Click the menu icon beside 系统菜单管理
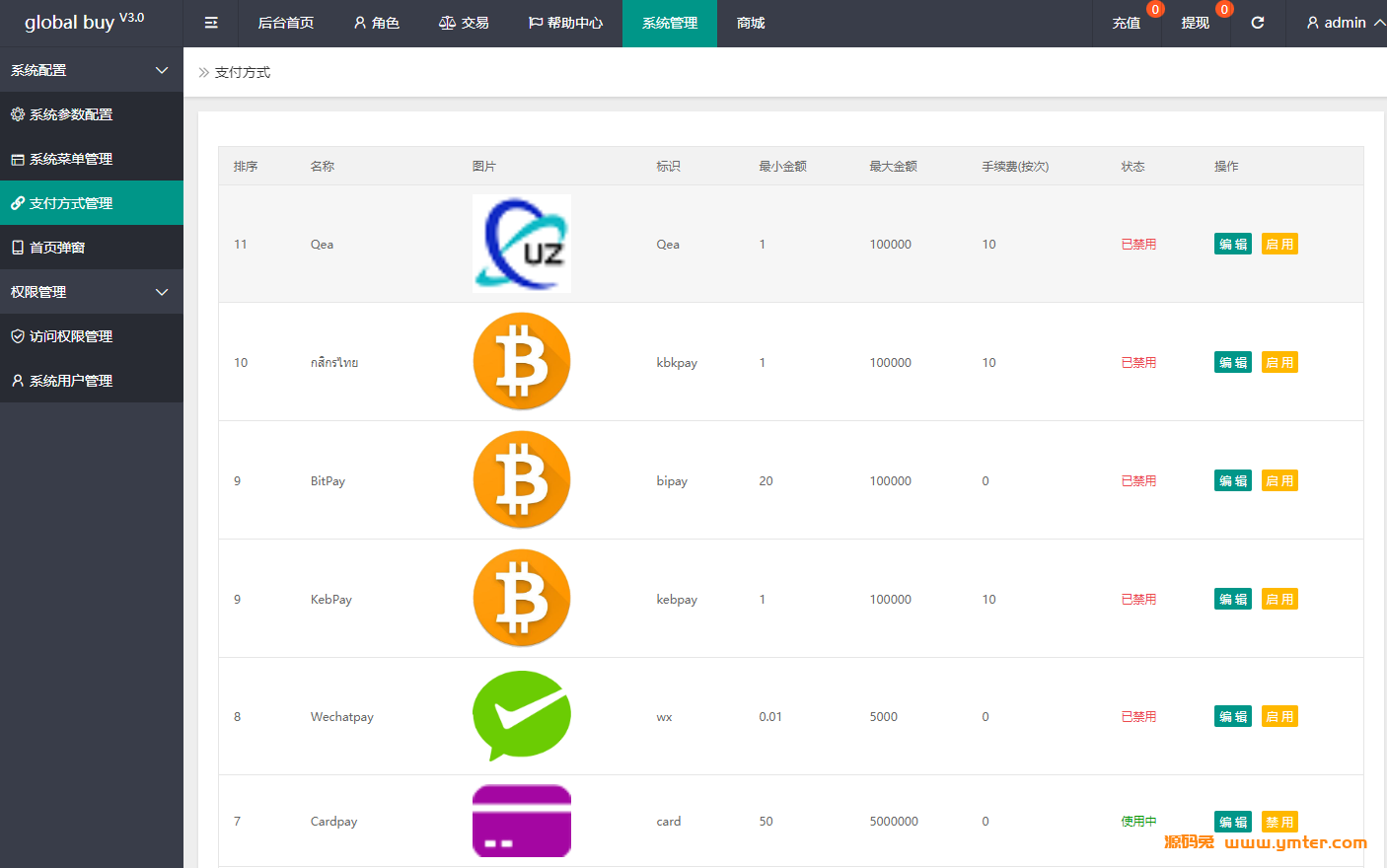Viewport: 1387px width, 868px height. tap(18, 159)
